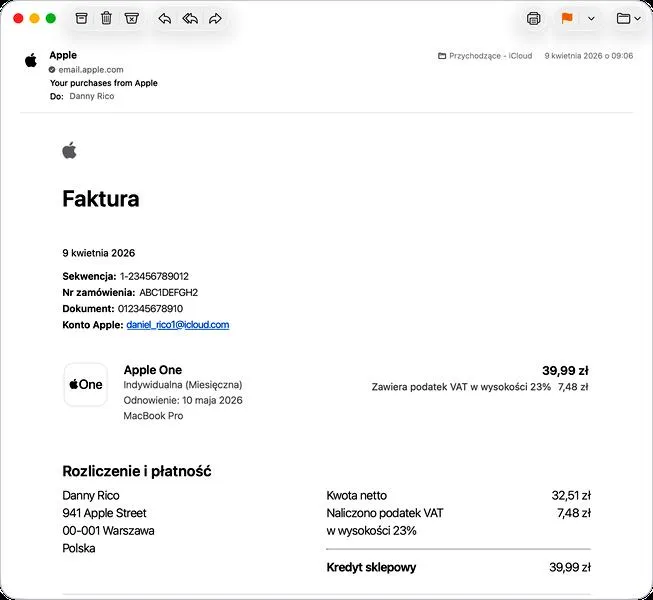Select the Apple sender avatar logo
The width and height of the screenshot is (653, 600).
[x=31, y=60]
